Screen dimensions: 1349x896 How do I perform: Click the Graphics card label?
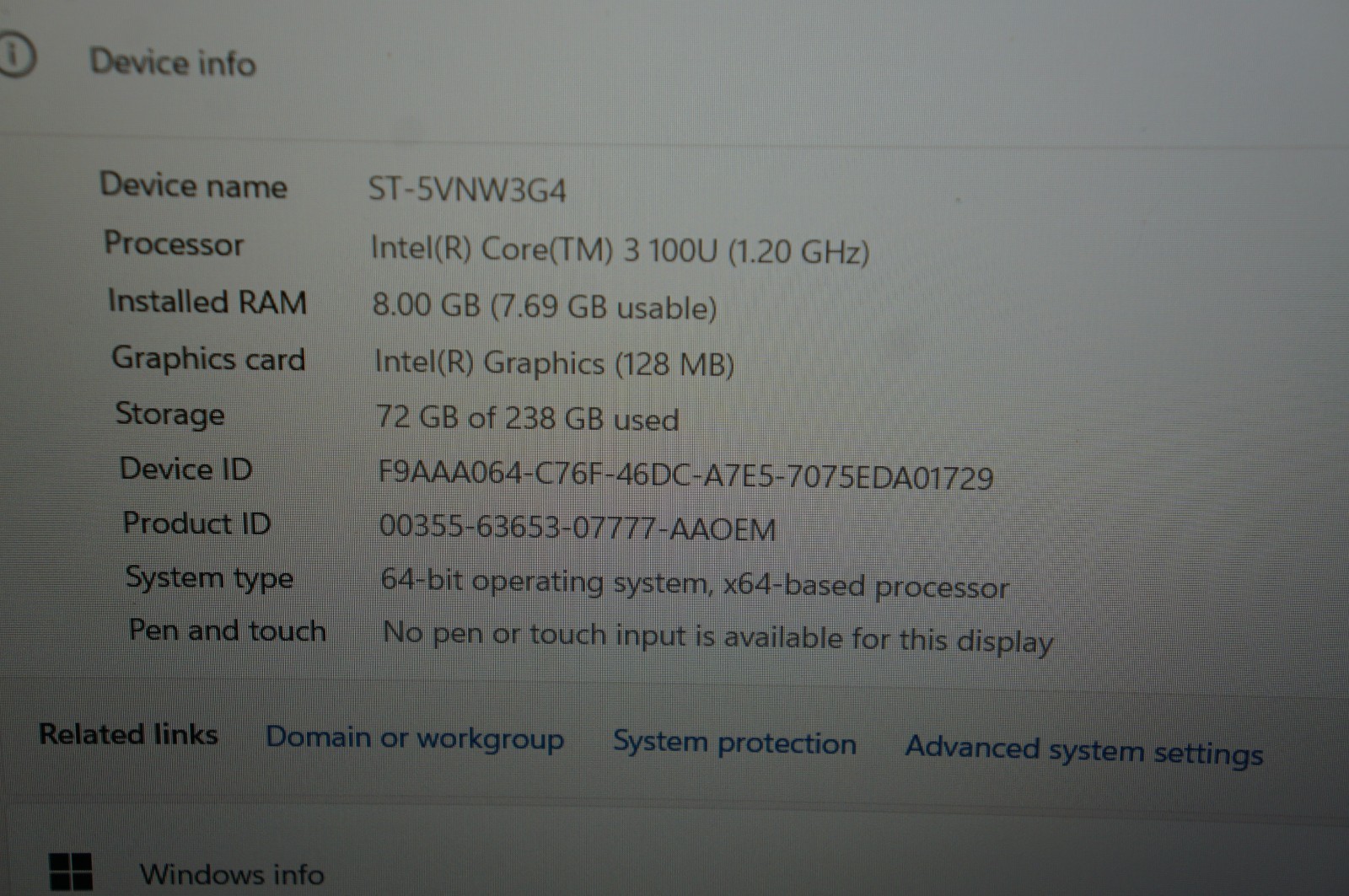click(208, 359)
